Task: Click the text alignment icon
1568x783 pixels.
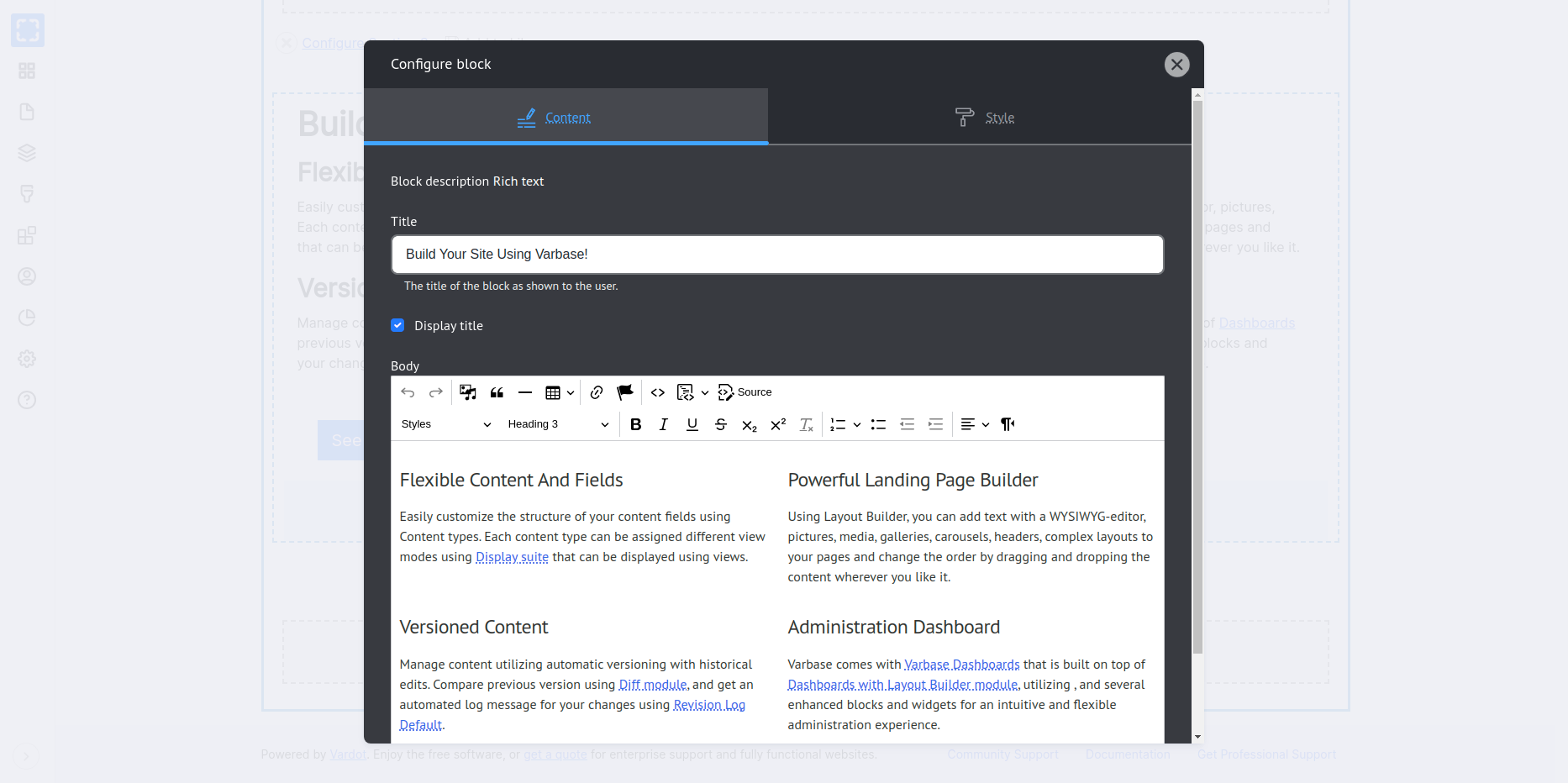Action: click(968, 424)
